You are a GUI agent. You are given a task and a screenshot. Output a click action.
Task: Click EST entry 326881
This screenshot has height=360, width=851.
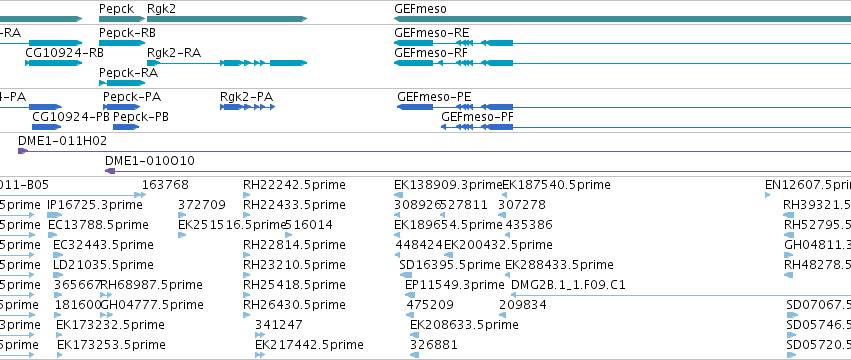pyautogui.click(x=434, y=346)
